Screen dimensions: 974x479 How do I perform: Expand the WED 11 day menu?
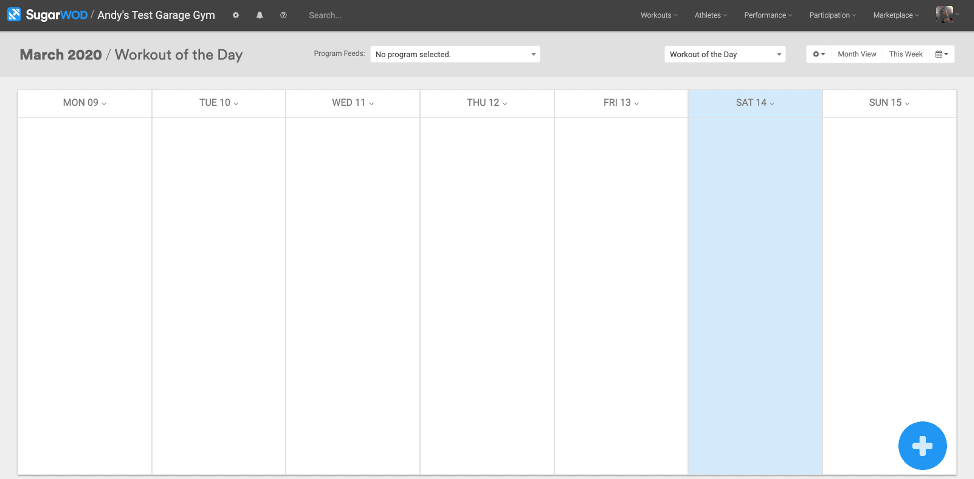tap(353, 103)
